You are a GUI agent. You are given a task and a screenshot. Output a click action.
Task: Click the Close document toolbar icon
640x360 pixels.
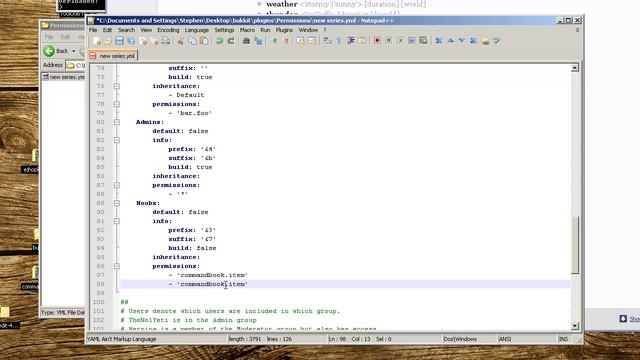pyautogui.click(x=143, y=41)
